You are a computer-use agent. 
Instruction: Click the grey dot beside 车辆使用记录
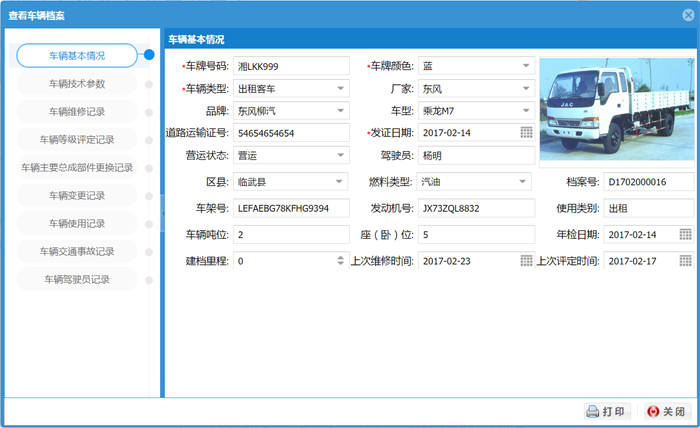[149, 224]
